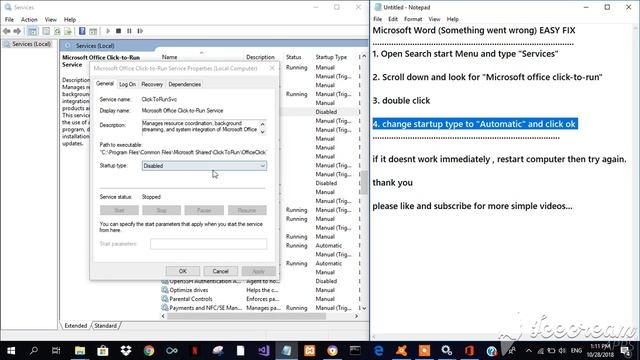Click the Properties sheet toolbar icon
Viewport: 640px width, 360px height.
[46, 31]
